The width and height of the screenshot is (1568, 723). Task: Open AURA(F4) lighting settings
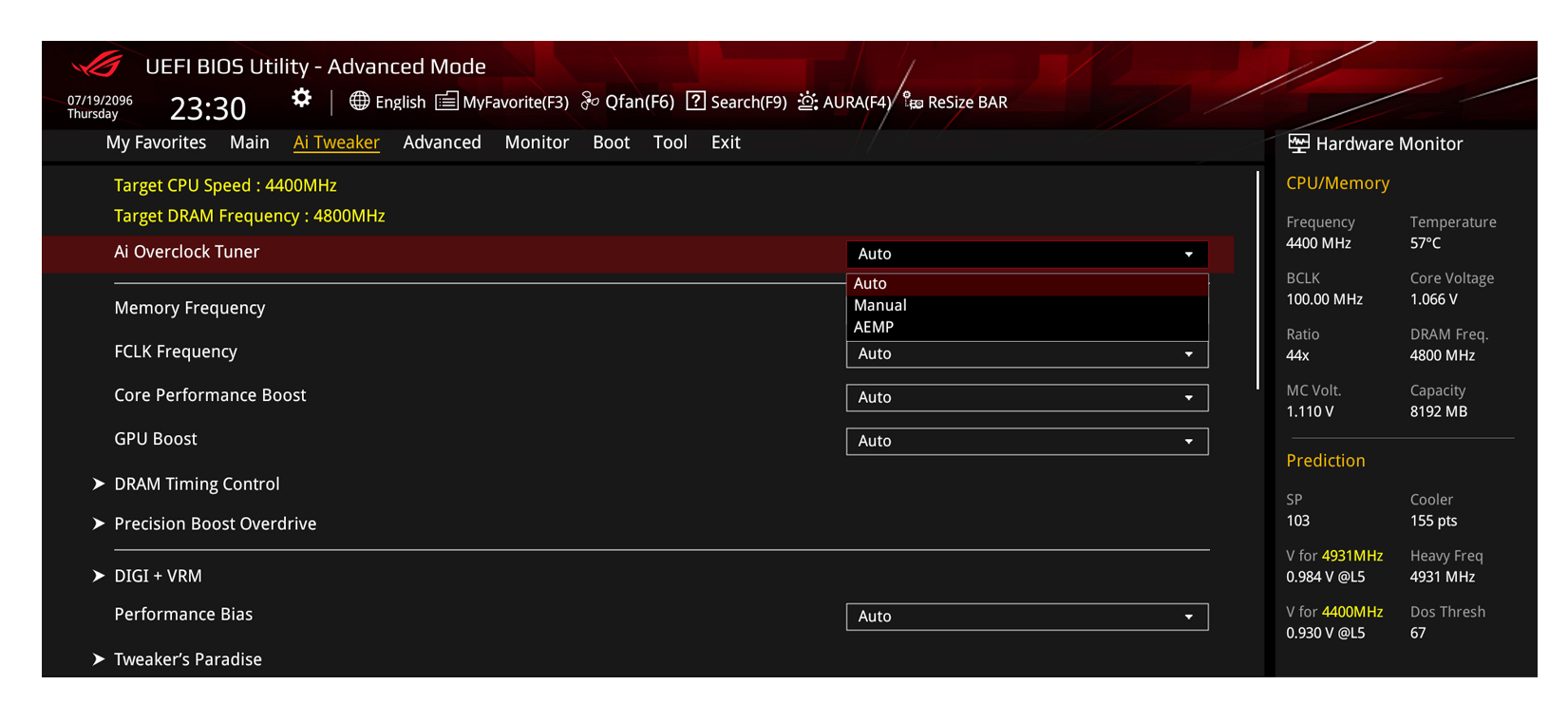(x=807, y=102)
